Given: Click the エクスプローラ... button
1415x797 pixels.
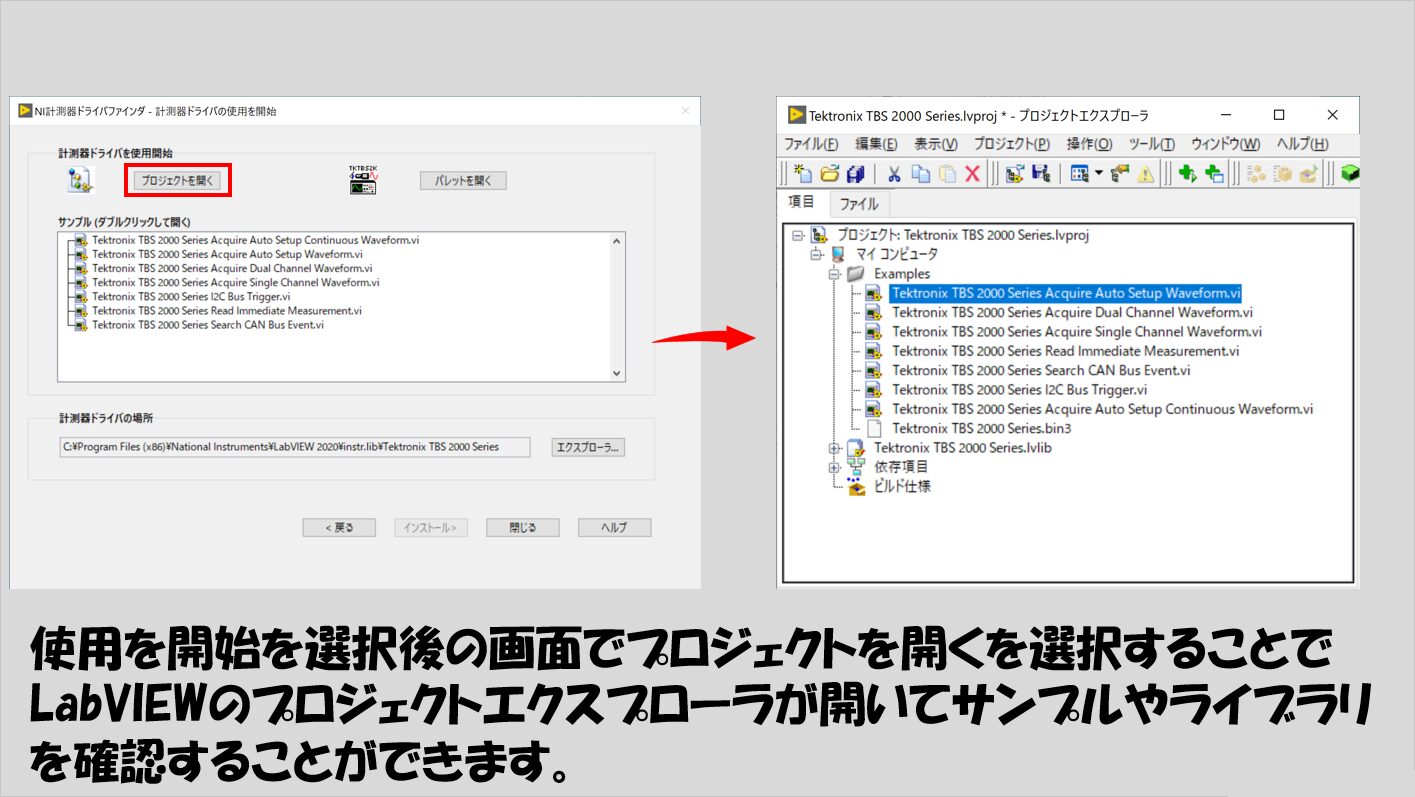Looking at the screenshot, I should pos(588,448).
